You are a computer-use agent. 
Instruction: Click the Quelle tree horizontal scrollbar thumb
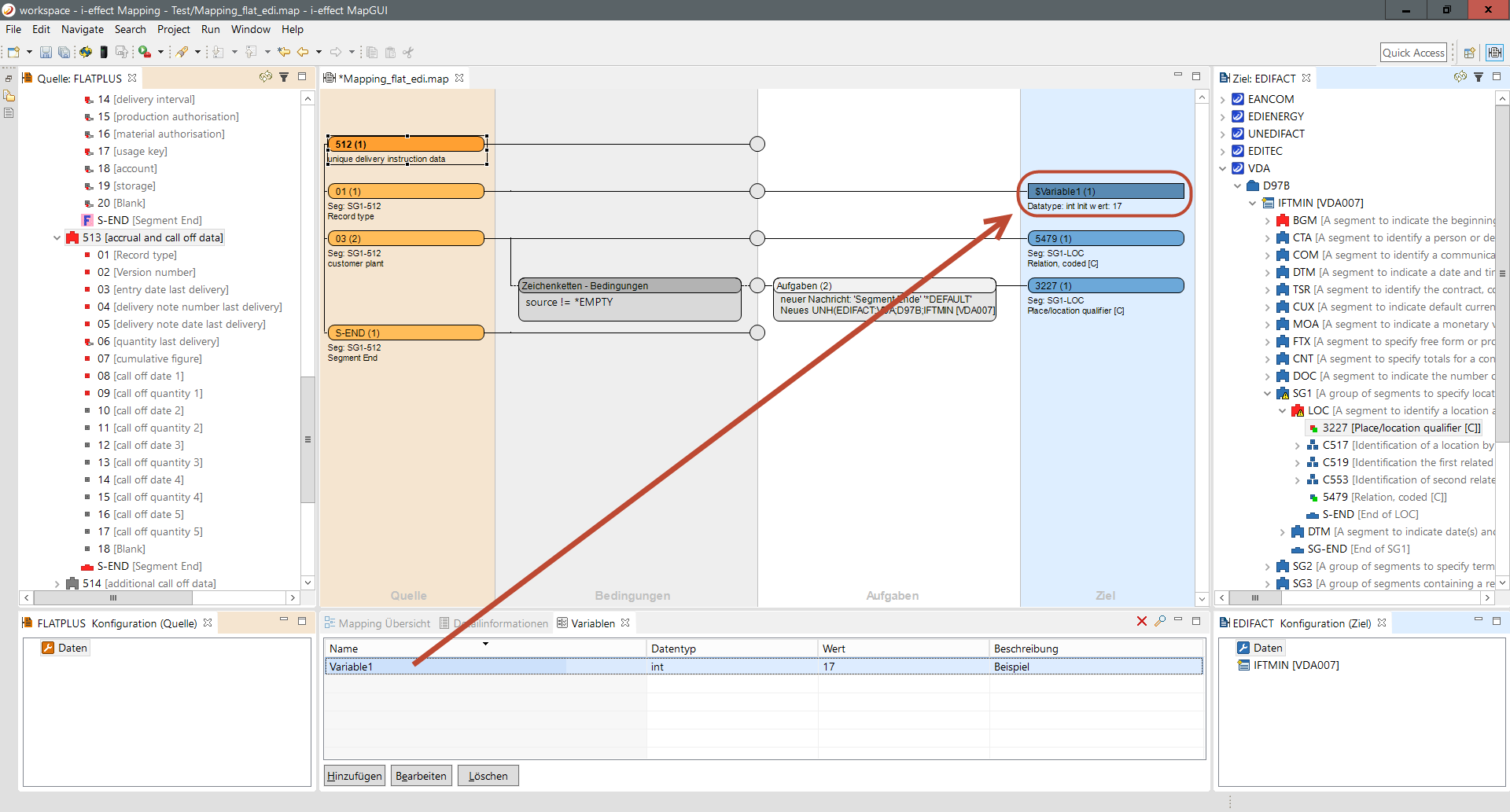point(113,598)
